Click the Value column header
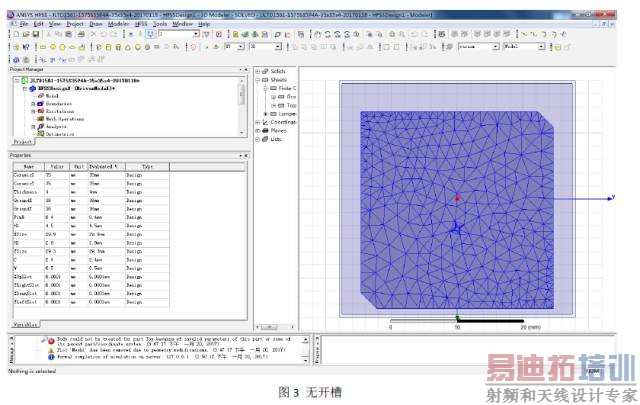Screen dimensions: 640x405 pyautogui.click(x=57, y=167)
